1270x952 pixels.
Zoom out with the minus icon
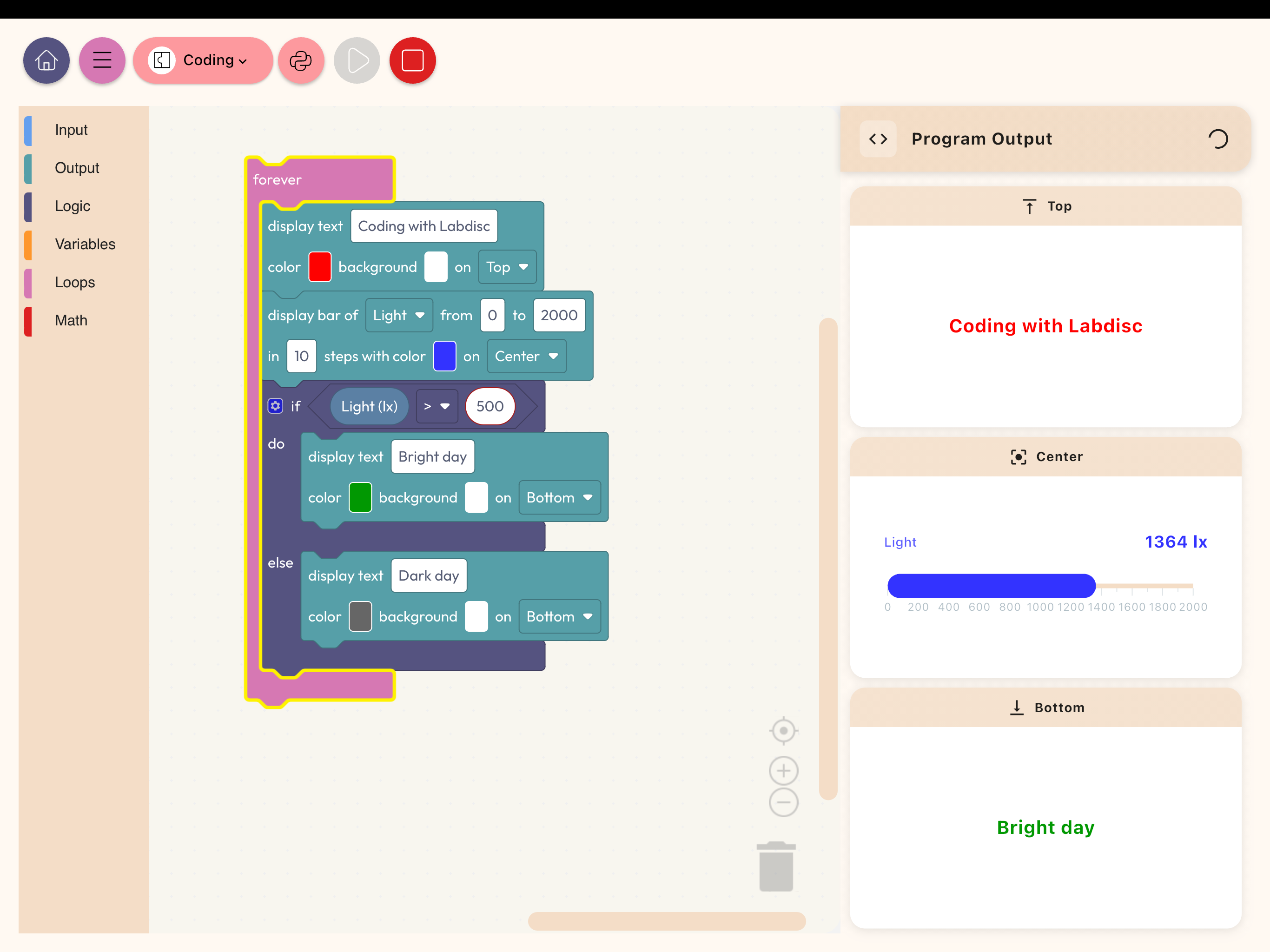[x=783, y=802]
